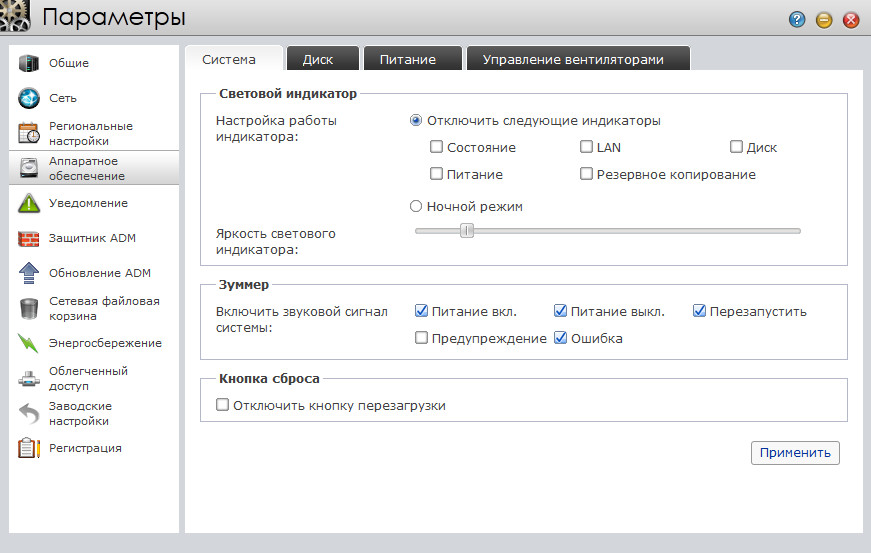Screen dimensions: 871x553
Task: Open the Управление вентиляторами tab
Action: click(573, 59)
